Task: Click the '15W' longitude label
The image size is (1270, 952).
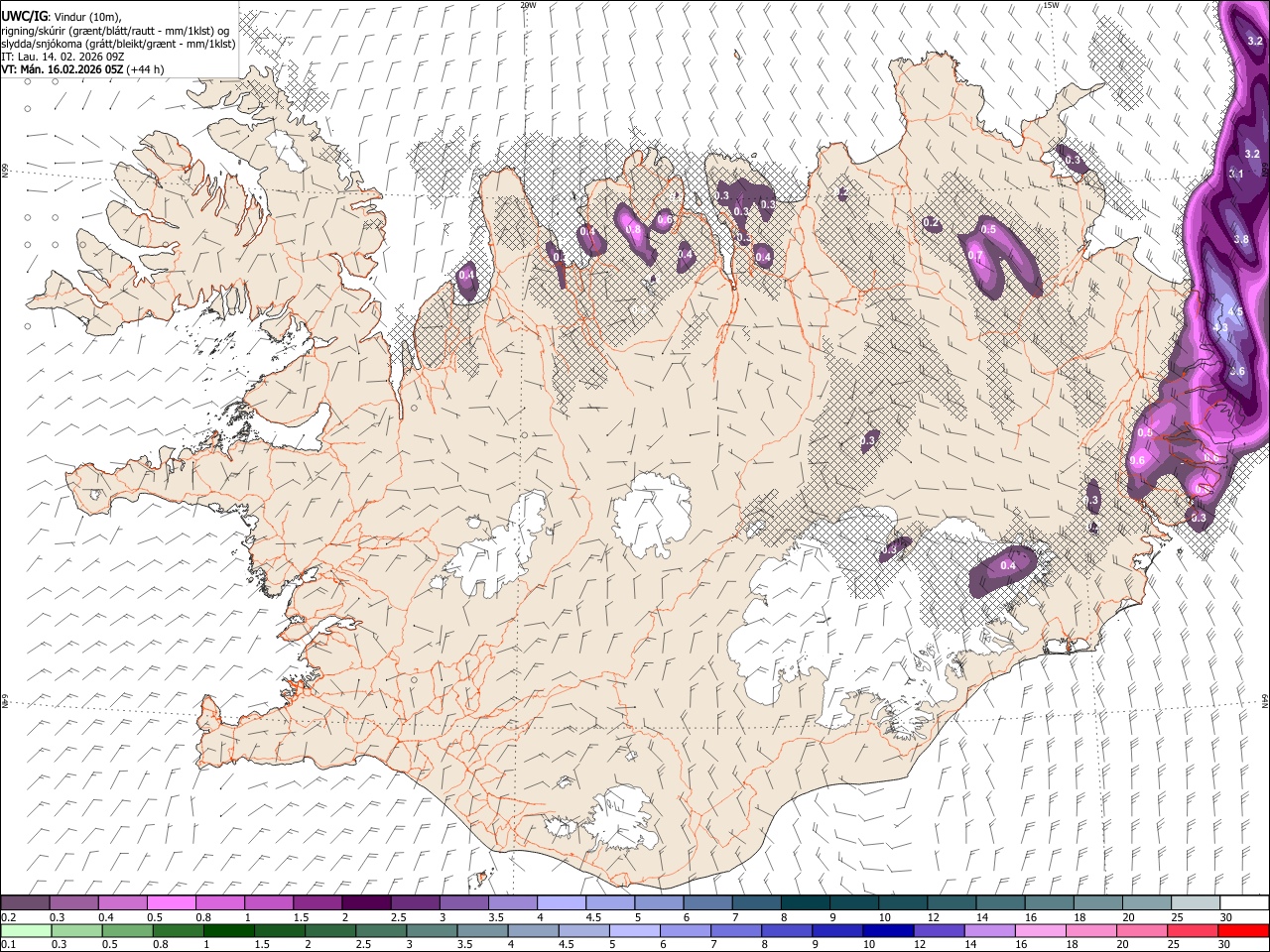Action: (1051, 5)
